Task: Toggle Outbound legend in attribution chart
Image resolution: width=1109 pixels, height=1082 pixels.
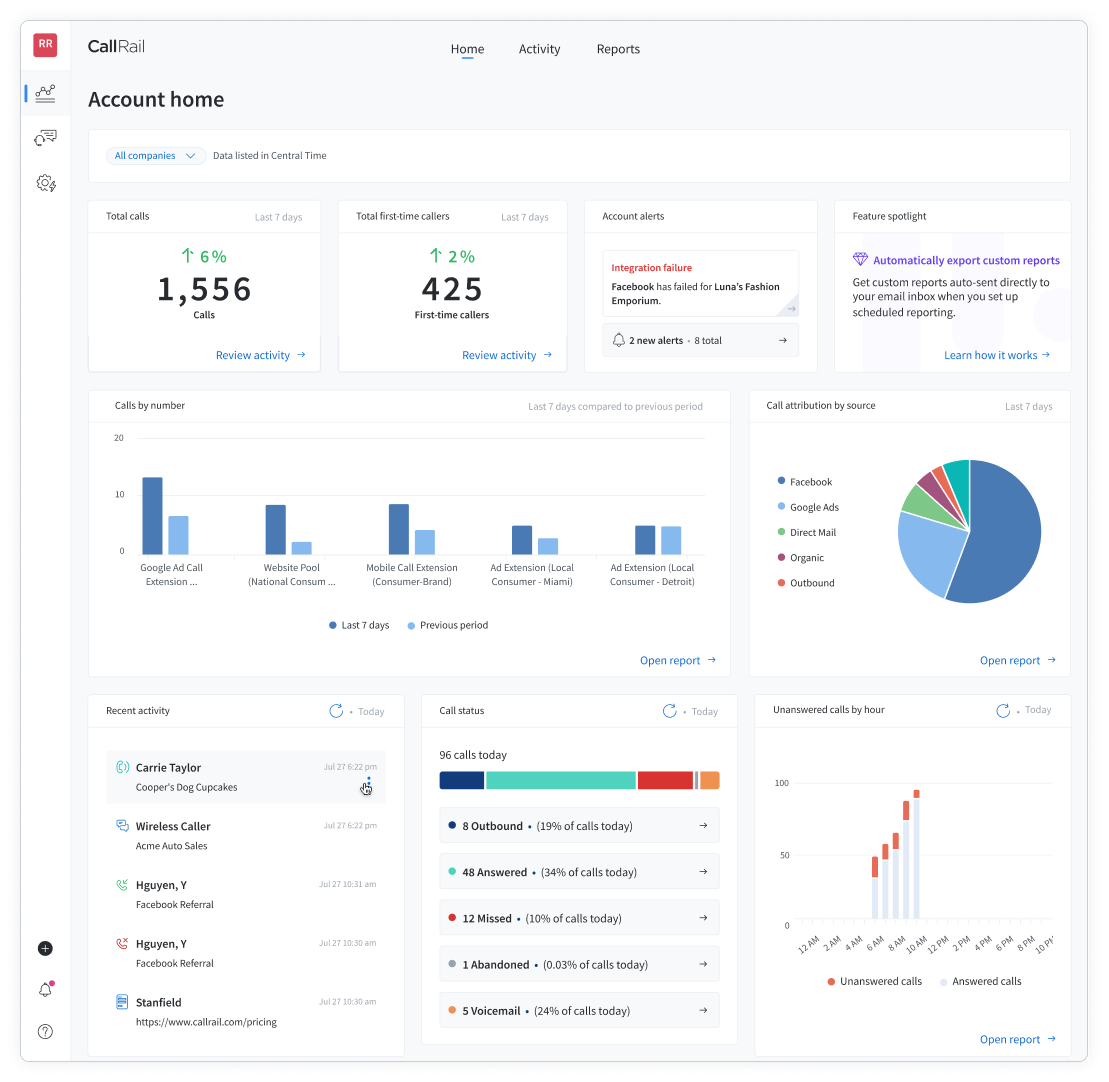Action: tap(806, 583)
